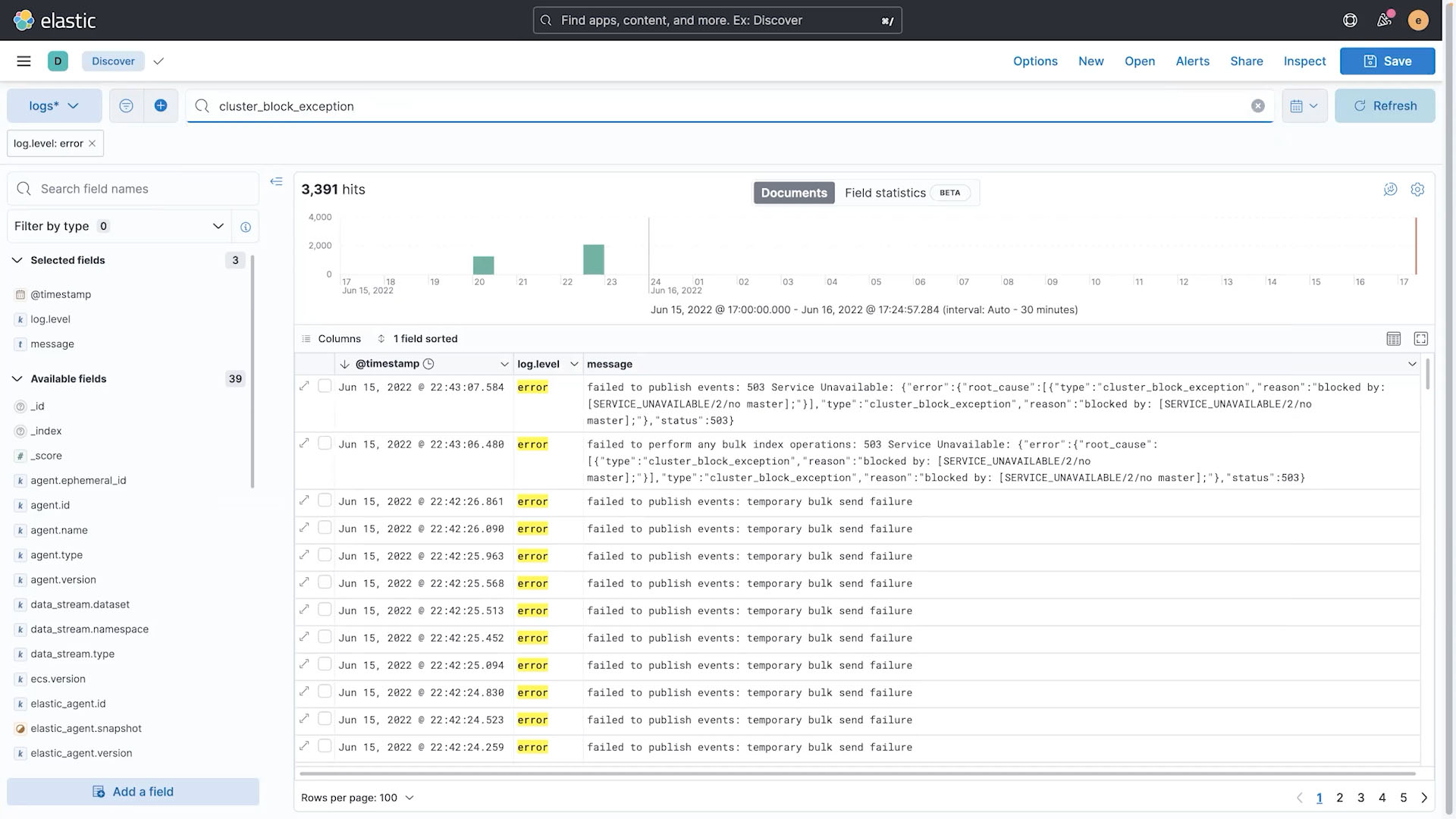Select the display density grid icon
The width and height of the screenshot is (1456, 819).
[1393, 338]
